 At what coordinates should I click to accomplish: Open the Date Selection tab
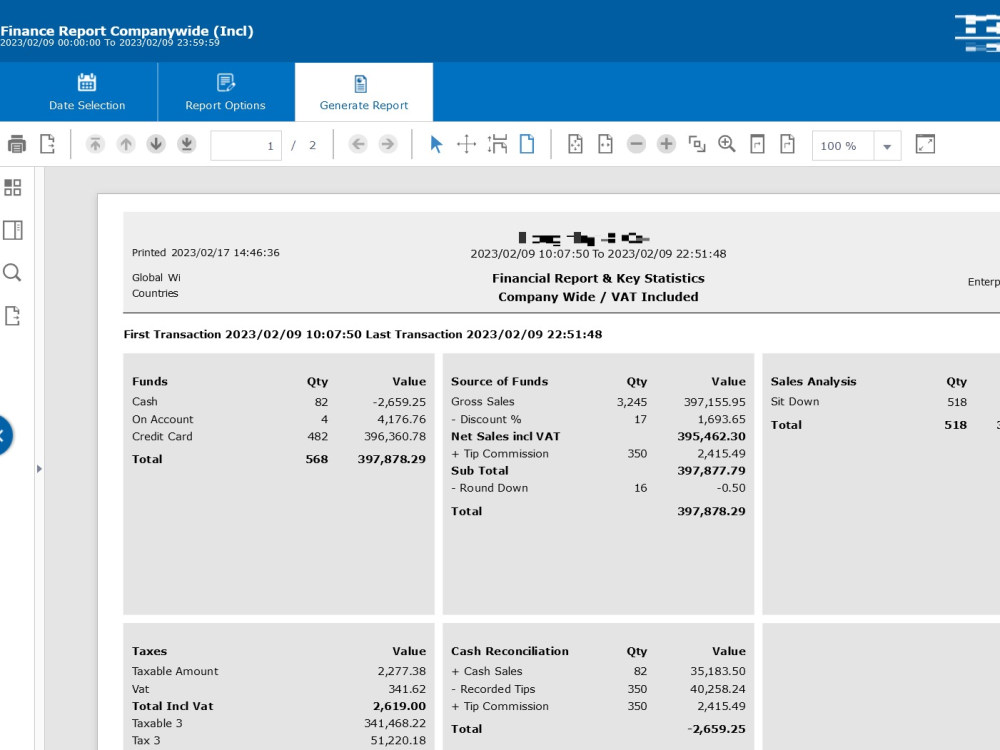87,92
